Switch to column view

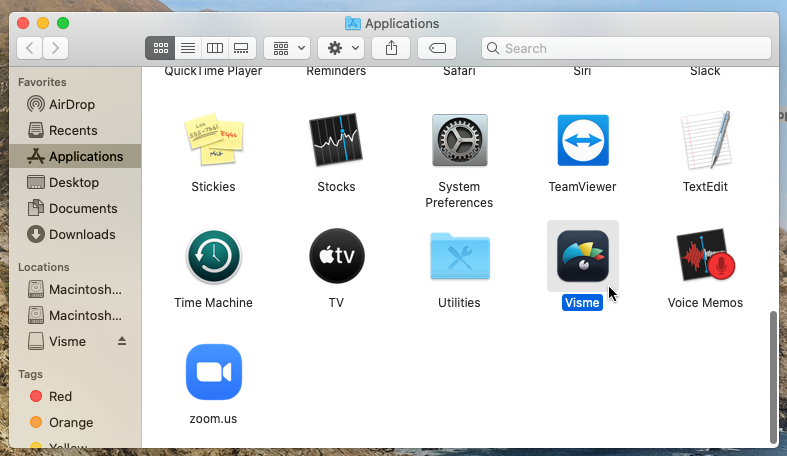pyautogui.click(x=215, y=48)
